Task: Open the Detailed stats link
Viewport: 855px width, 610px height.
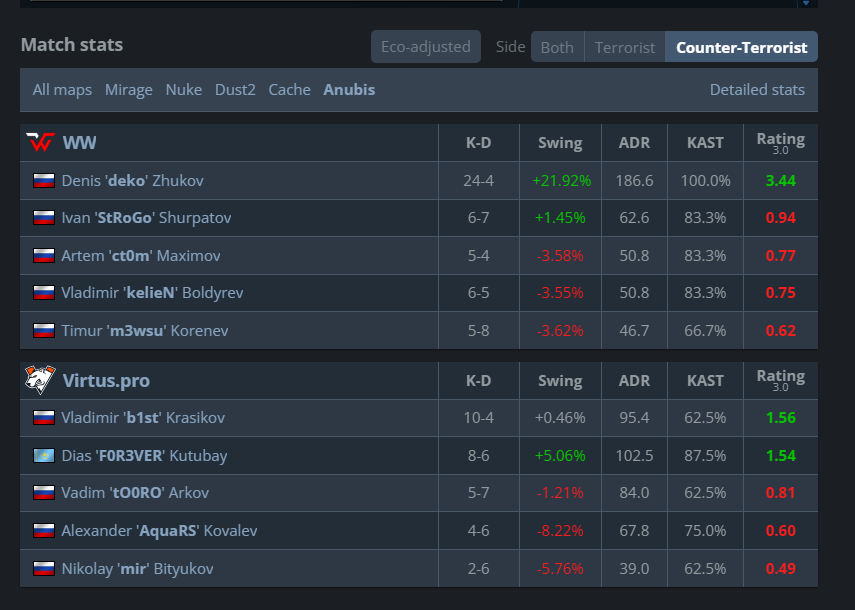Action: [x=757, y=89]
